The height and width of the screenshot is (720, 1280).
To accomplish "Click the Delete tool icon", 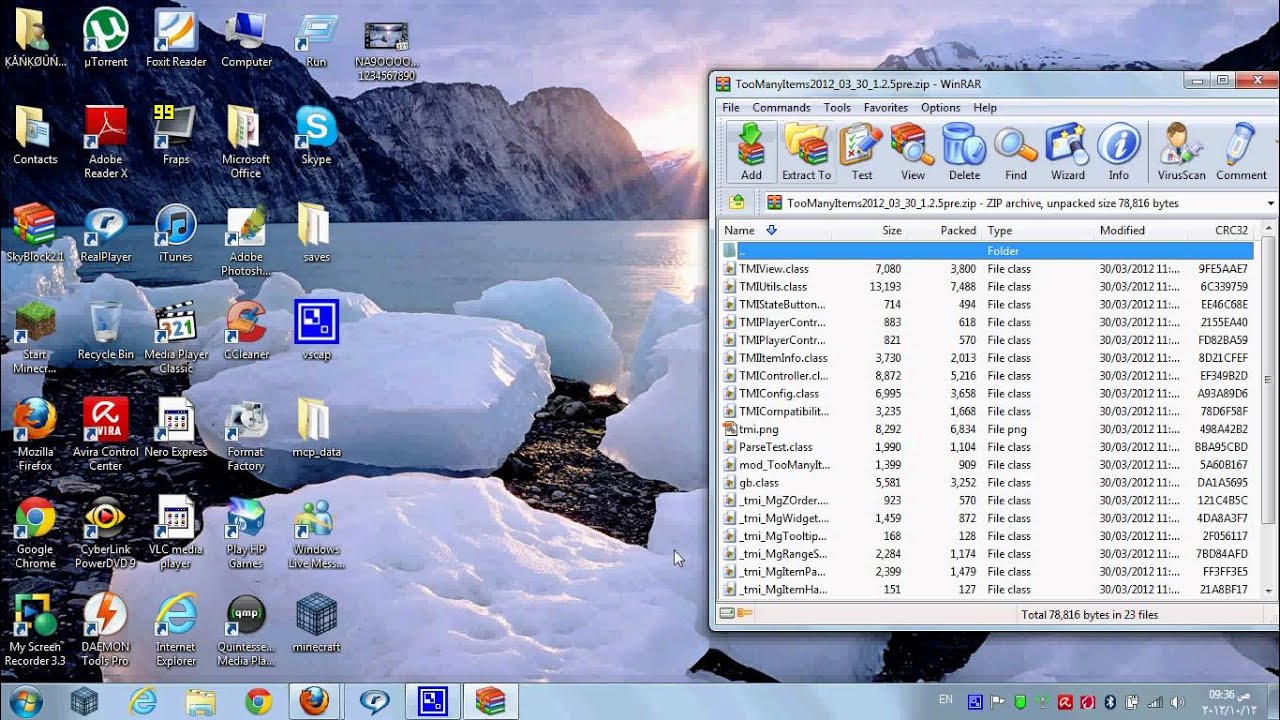I will point(964,152).
